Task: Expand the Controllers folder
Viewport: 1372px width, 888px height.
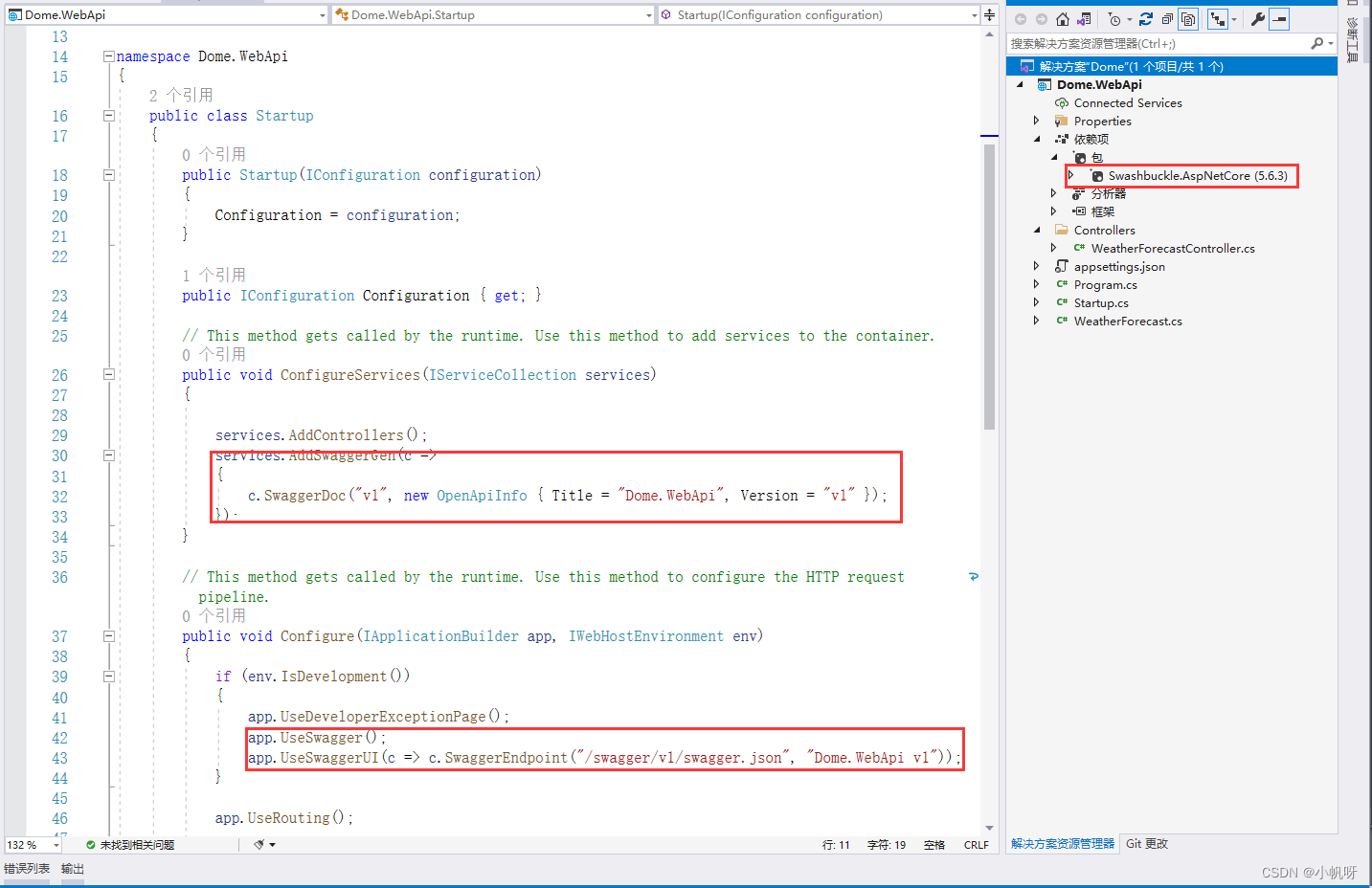Action: pyautogui.click(x=1037, y=230)
